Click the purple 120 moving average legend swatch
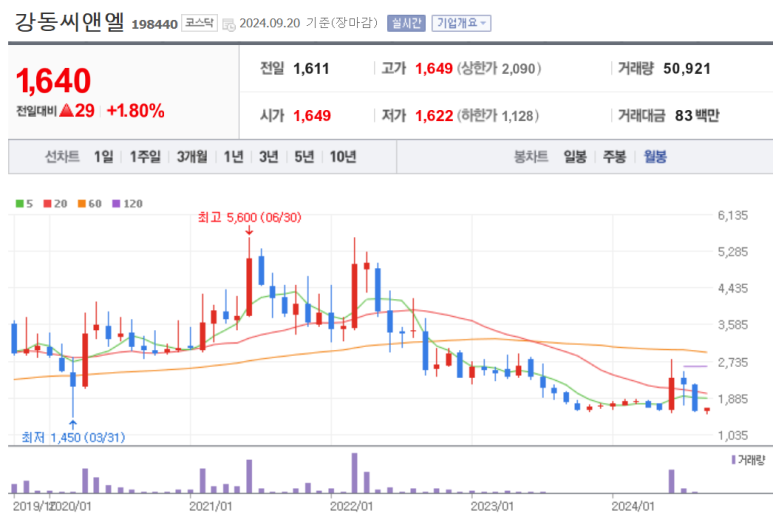The image size is (773, 522). click(116, 204)
